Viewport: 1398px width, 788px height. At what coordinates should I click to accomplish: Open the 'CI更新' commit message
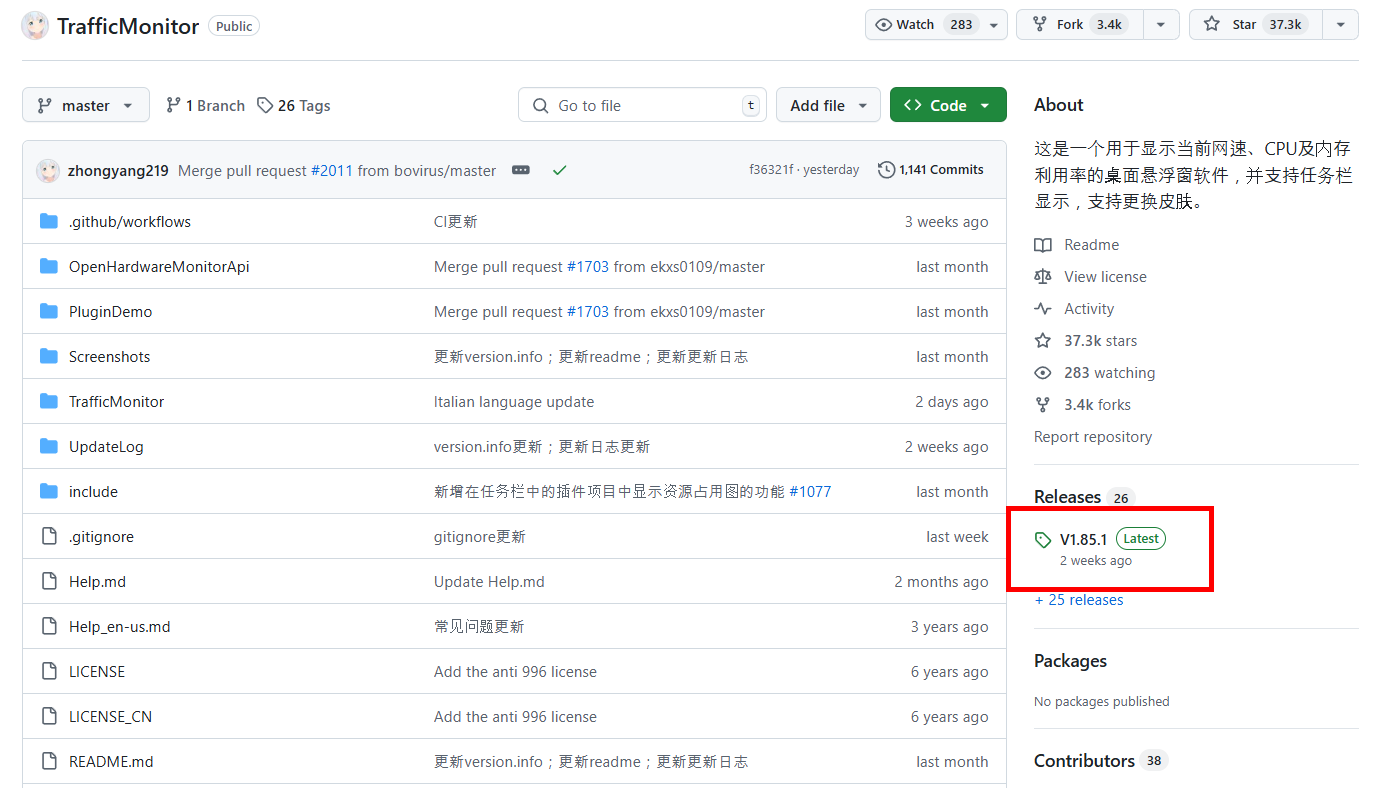click(456, 222)
